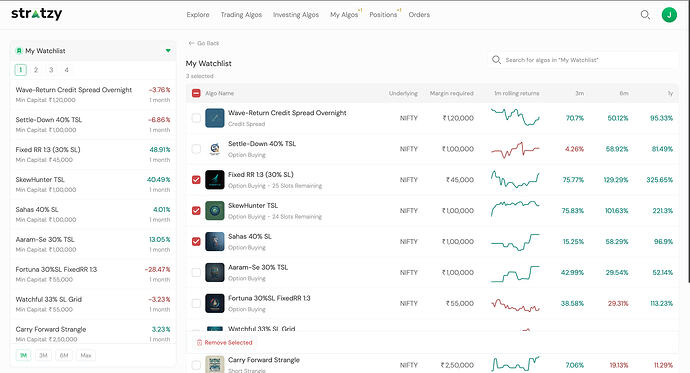Click Remove Selected
The height and width of the screenshot is (373, 690).
pos(224,343)
